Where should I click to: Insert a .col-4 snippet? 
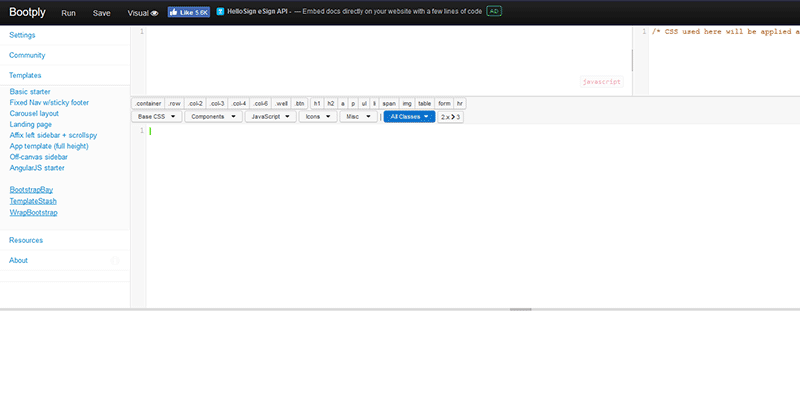coord(239,104)
